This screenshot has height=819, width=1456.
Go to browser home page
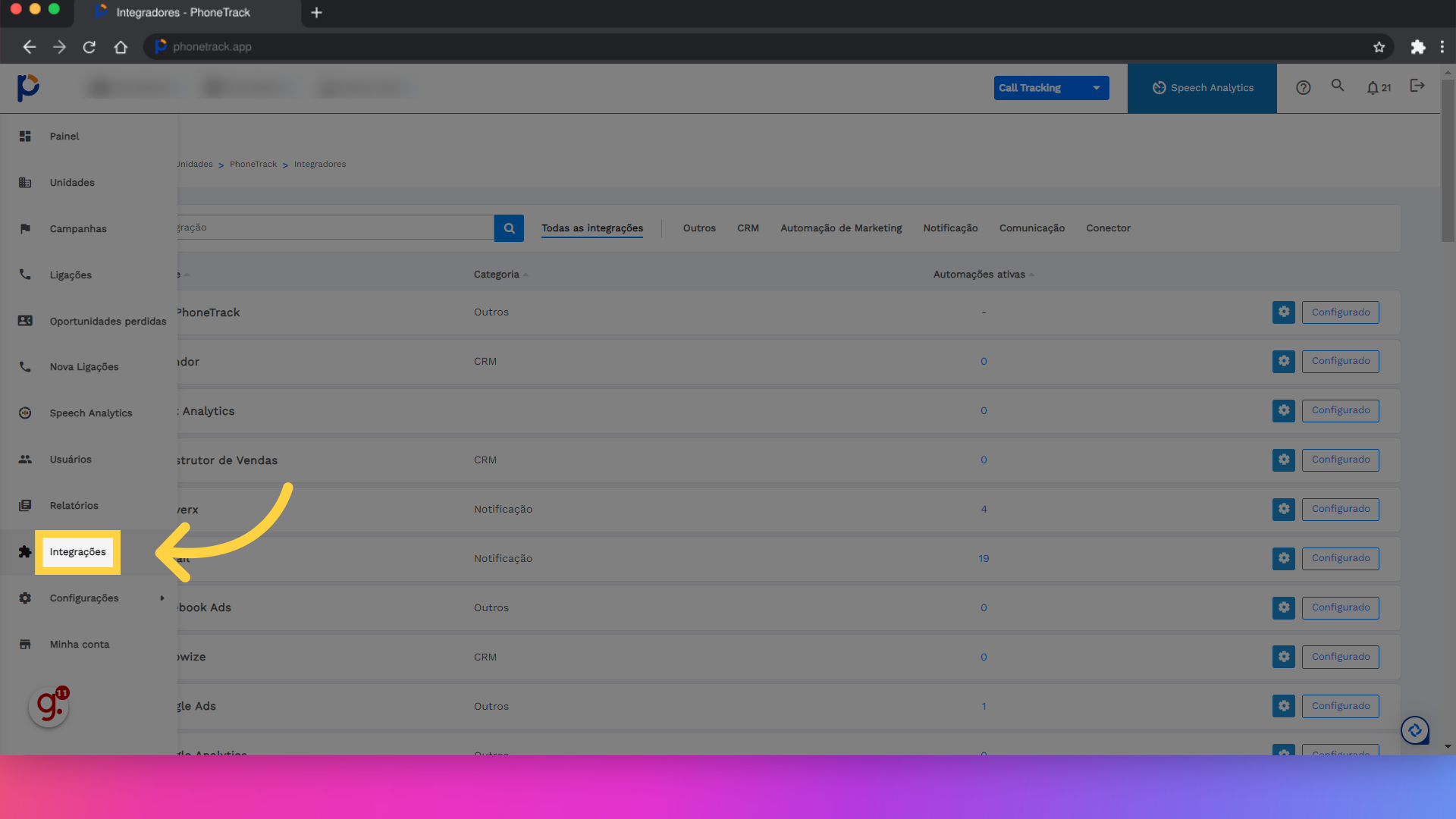121,47
